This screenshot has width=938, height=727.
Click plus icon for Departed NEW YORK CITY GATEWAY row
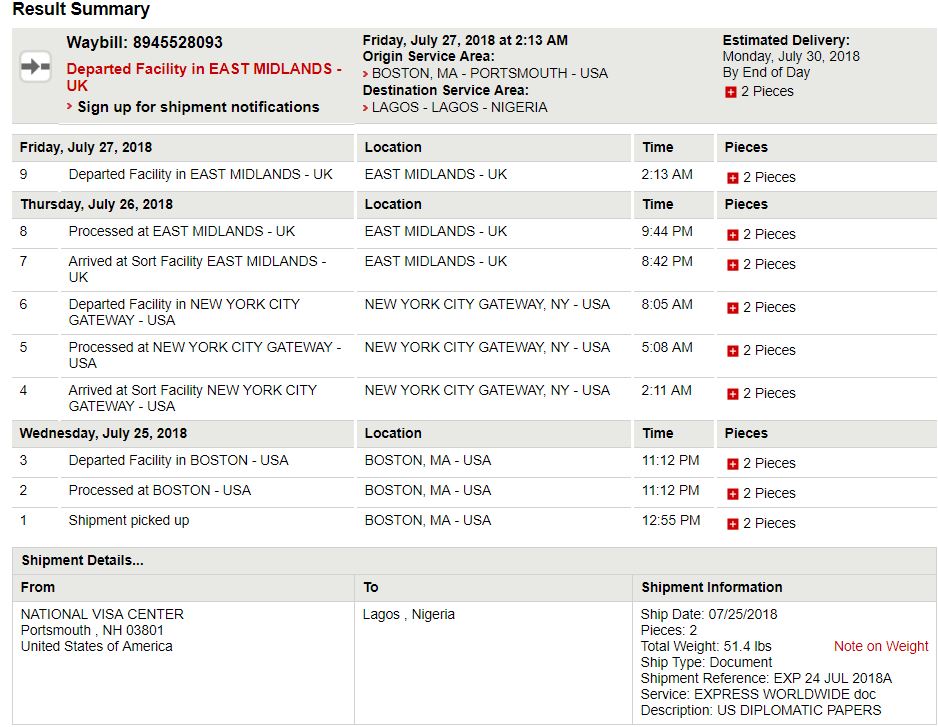coord(732,308)
